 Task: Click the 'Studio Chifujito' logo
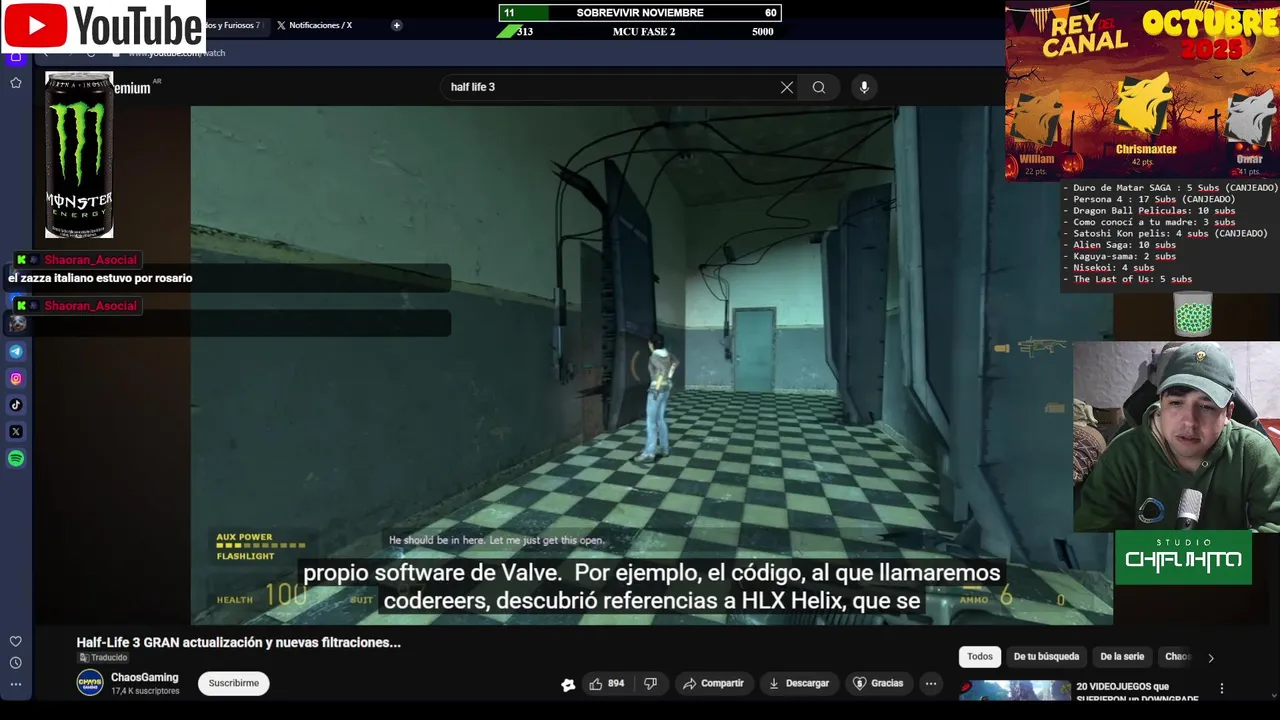click(1183, 557)
